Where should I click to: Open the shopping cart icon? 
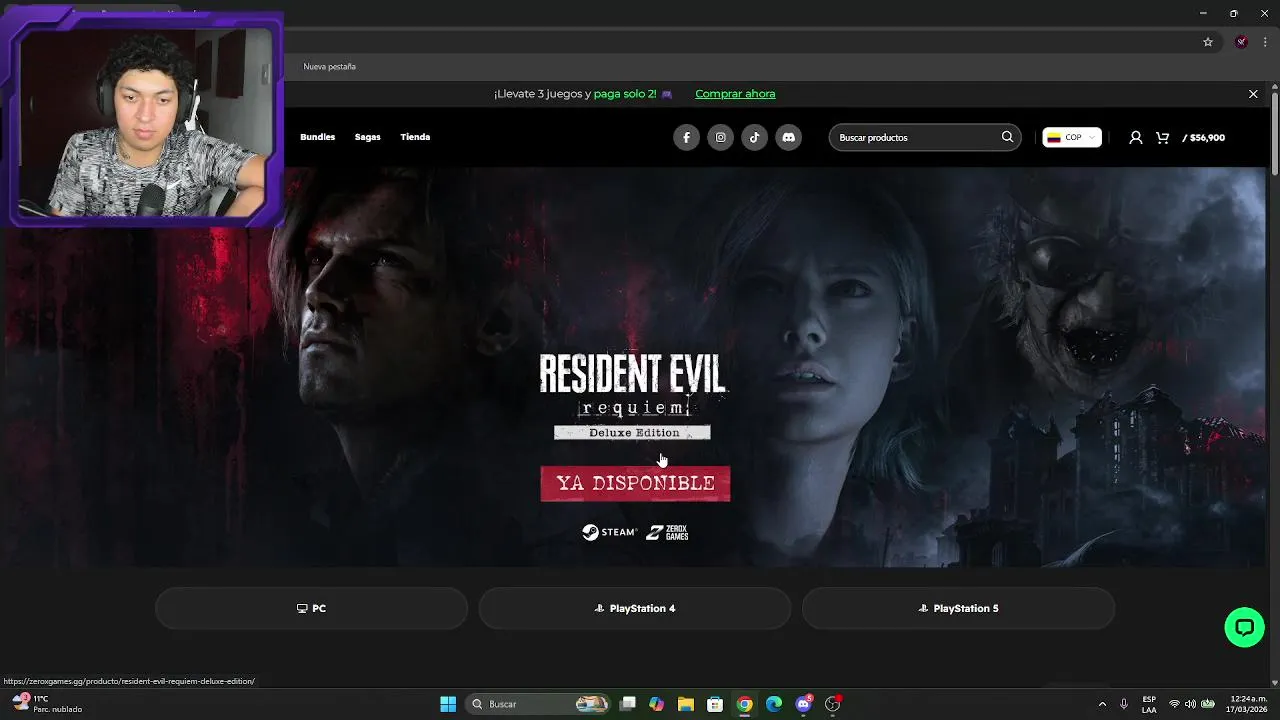tap(1162, 137)
